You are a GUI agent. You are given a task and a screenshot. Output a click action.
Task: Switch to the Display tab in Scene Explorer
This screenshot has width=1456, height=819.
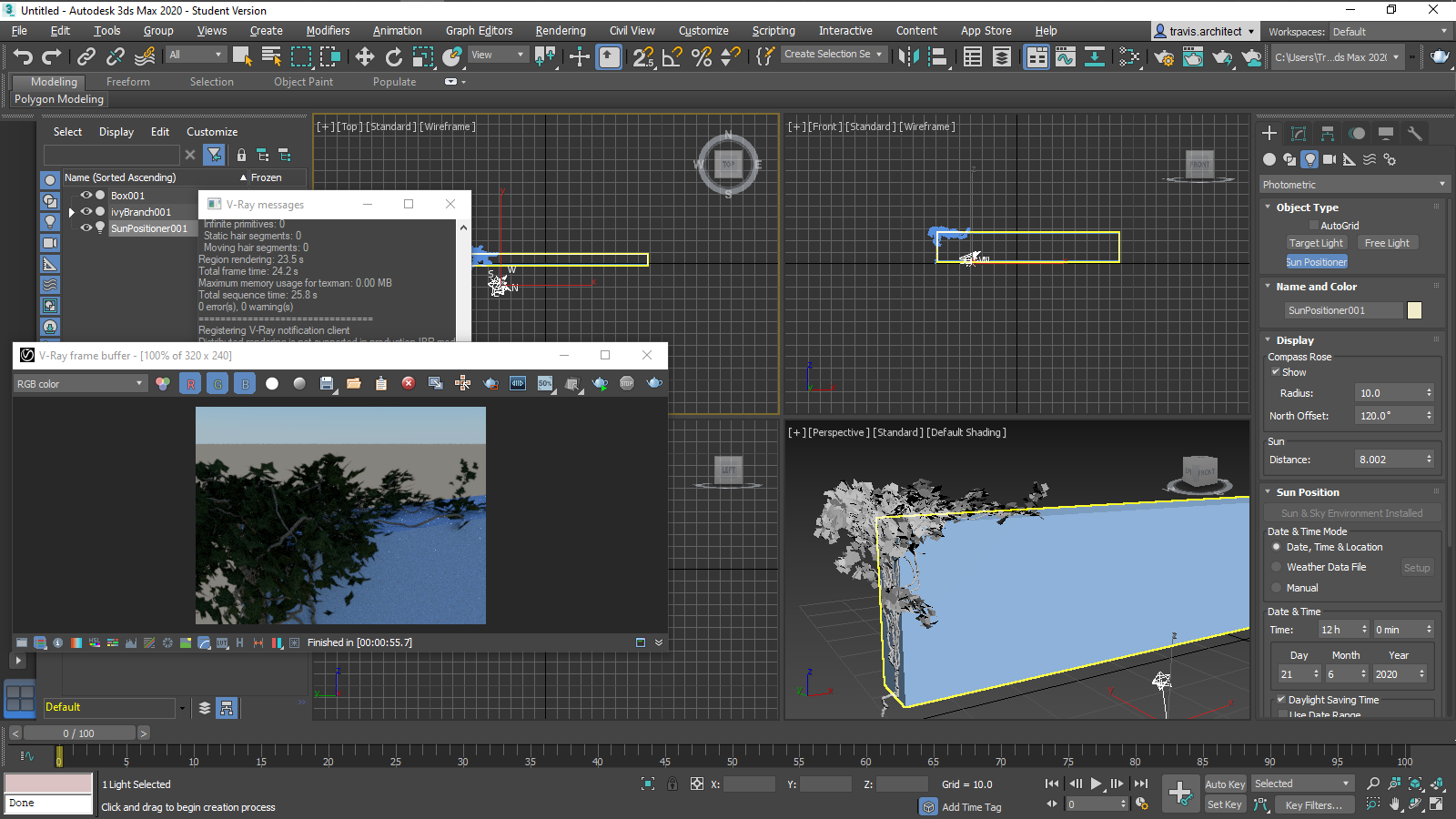click(x=116, y=131)
